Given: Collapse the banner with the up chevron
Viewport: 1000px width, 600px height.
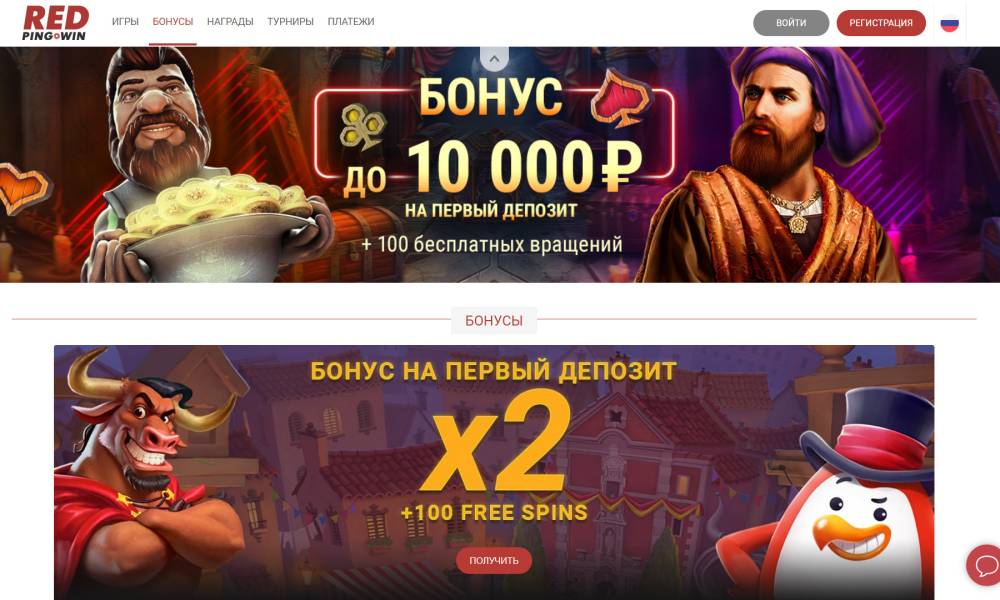Looking at the screenshot, I should [494, 59].
